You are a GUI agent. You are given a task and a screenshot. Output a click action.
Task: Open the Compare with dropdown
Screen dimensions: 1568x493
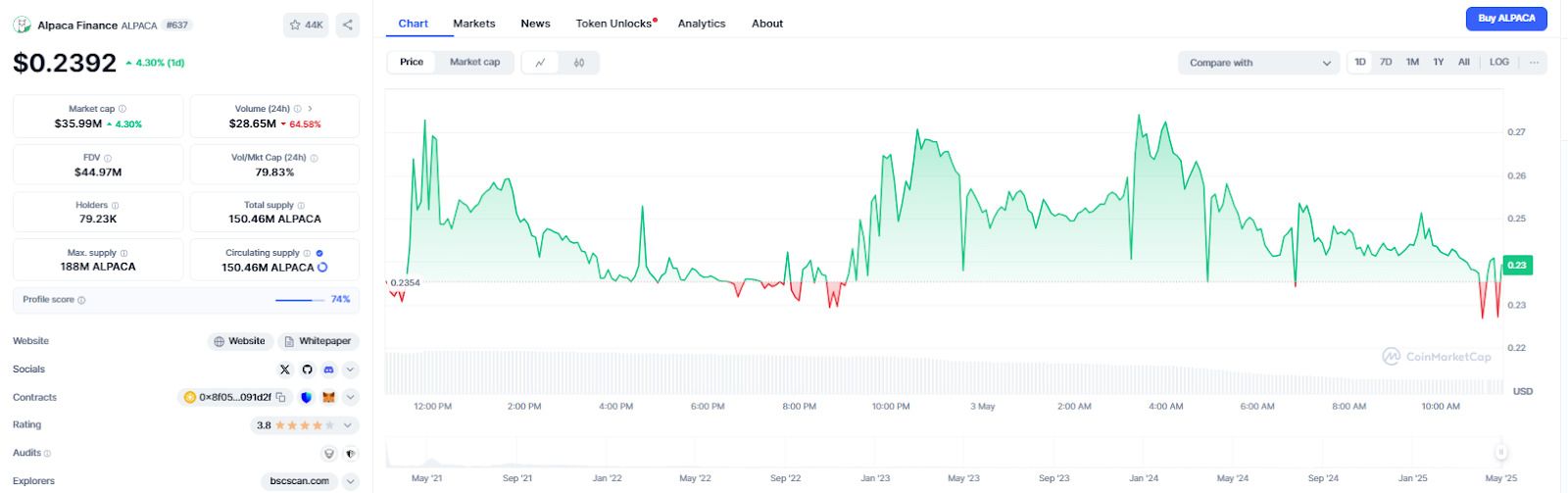1258,63
